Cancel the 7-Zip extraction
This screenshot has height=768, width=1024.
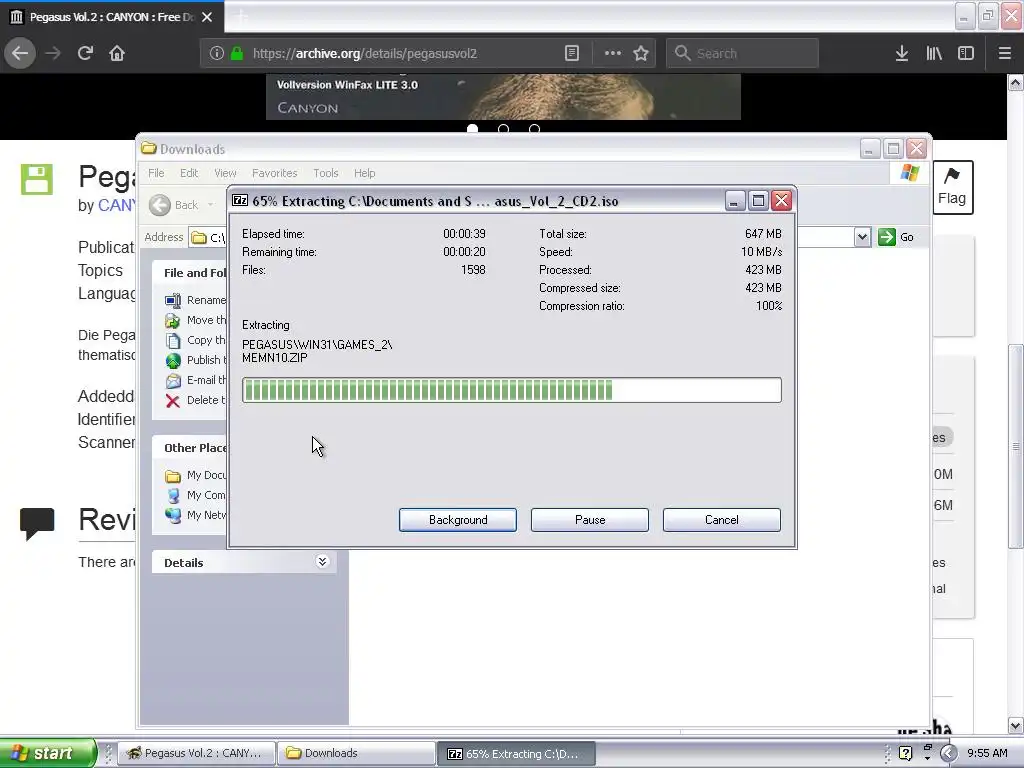click(x=722, y=520)
